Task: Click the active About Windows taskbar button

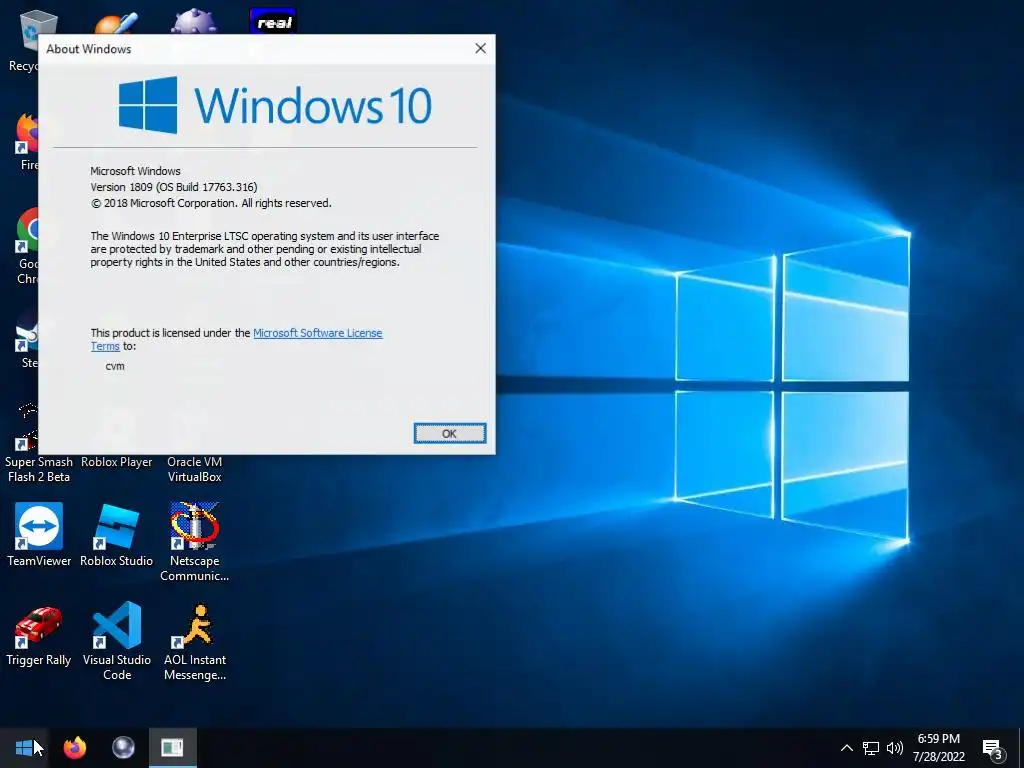Action: coord(172,747)
